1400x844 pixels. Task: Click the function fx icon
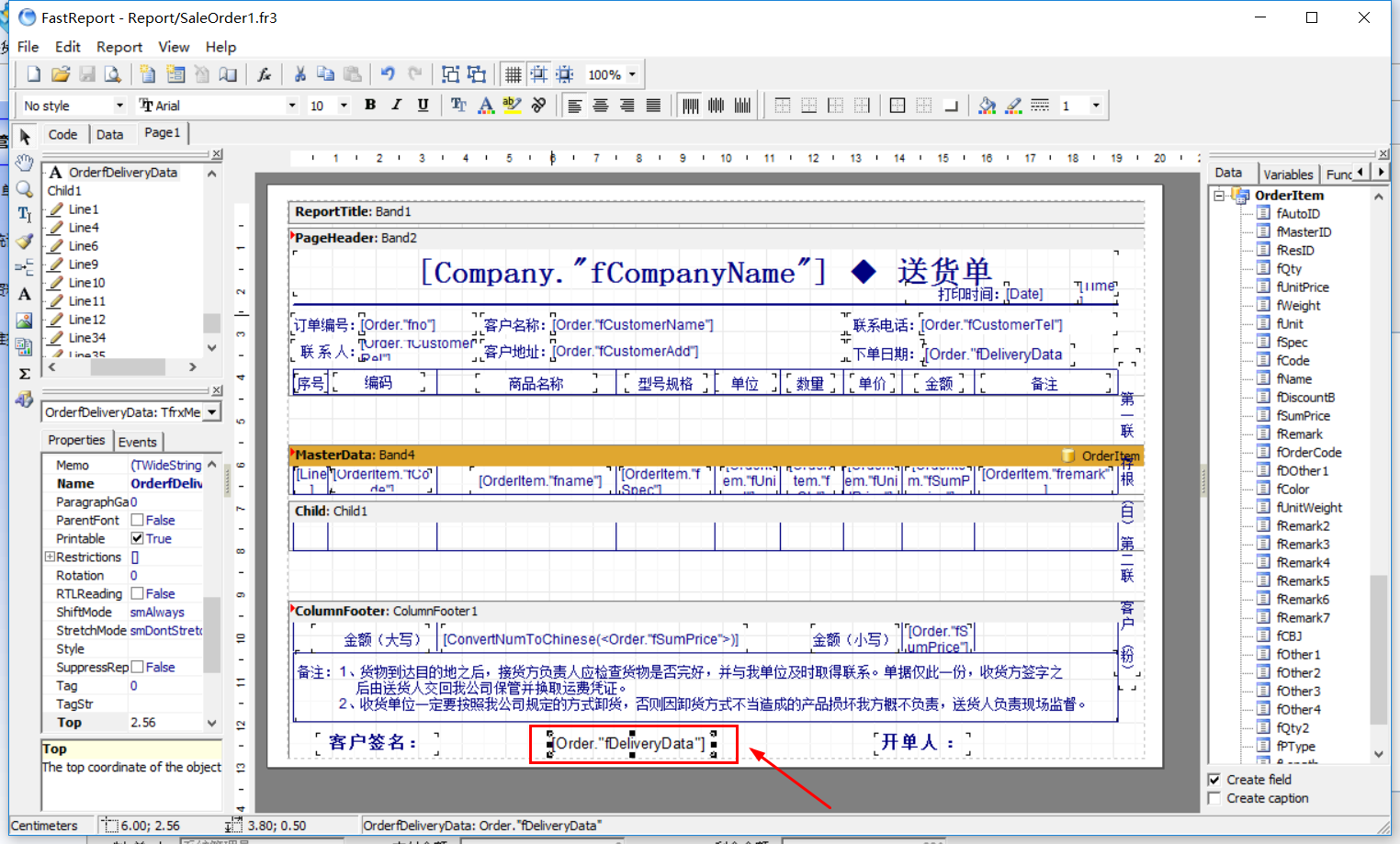click(x=264, y=74)
